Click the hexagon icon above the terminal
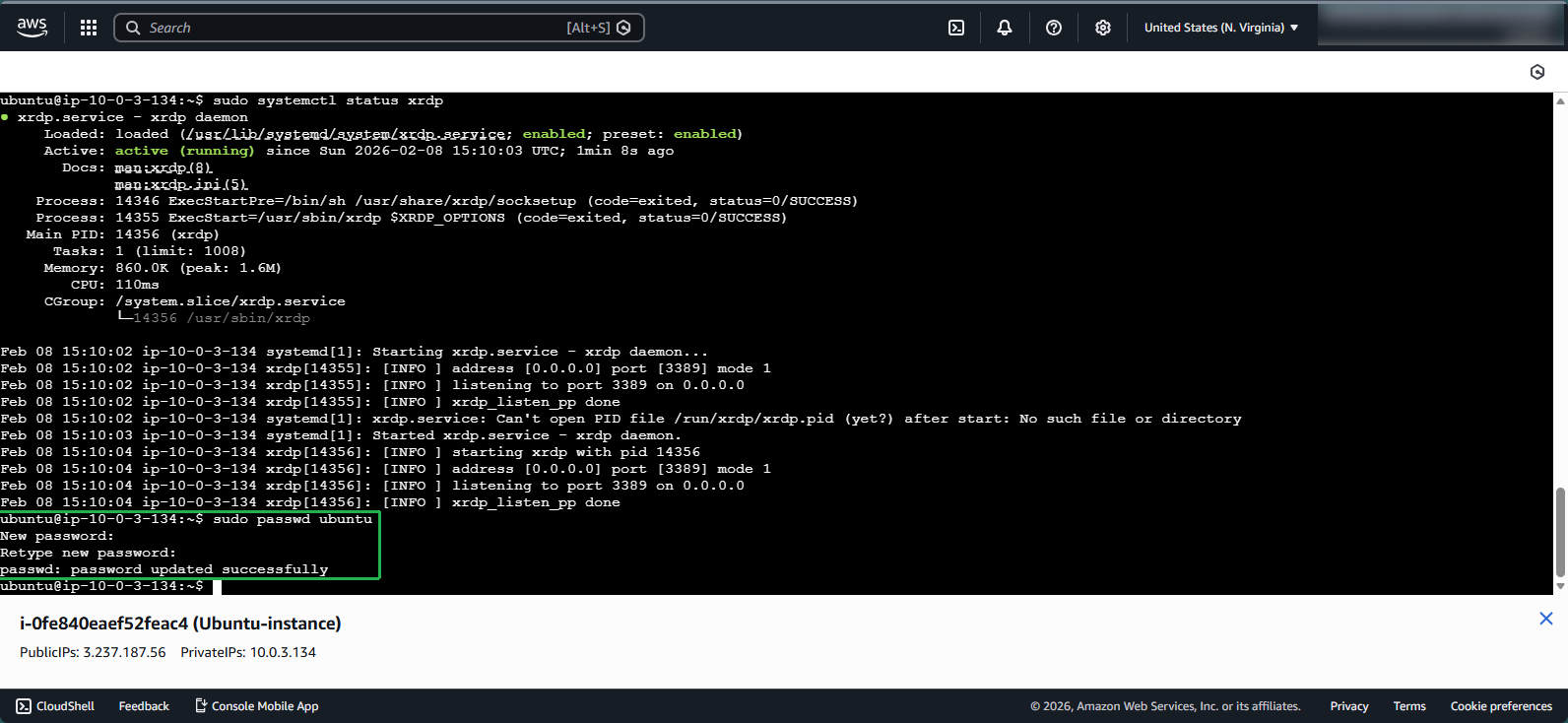This screenshot has height=723, width=1568. (x=1537, y=72)
